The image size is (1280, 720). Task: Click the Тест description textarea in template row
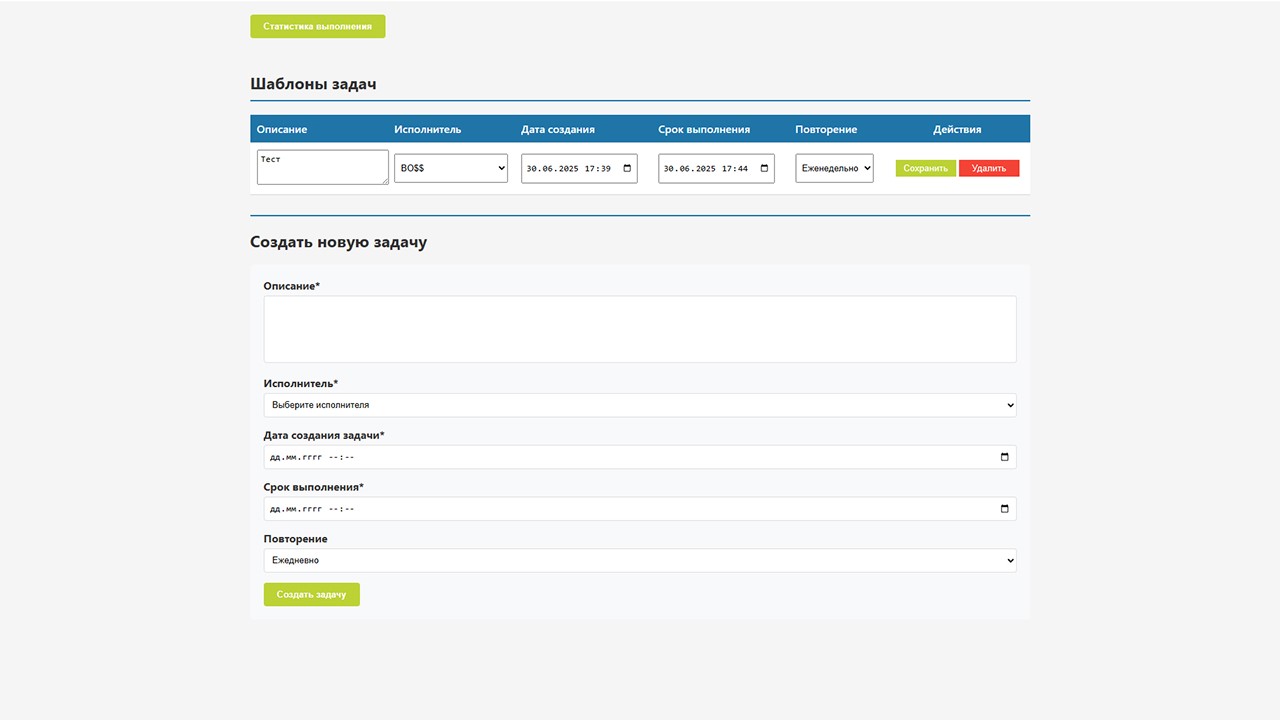323,167
